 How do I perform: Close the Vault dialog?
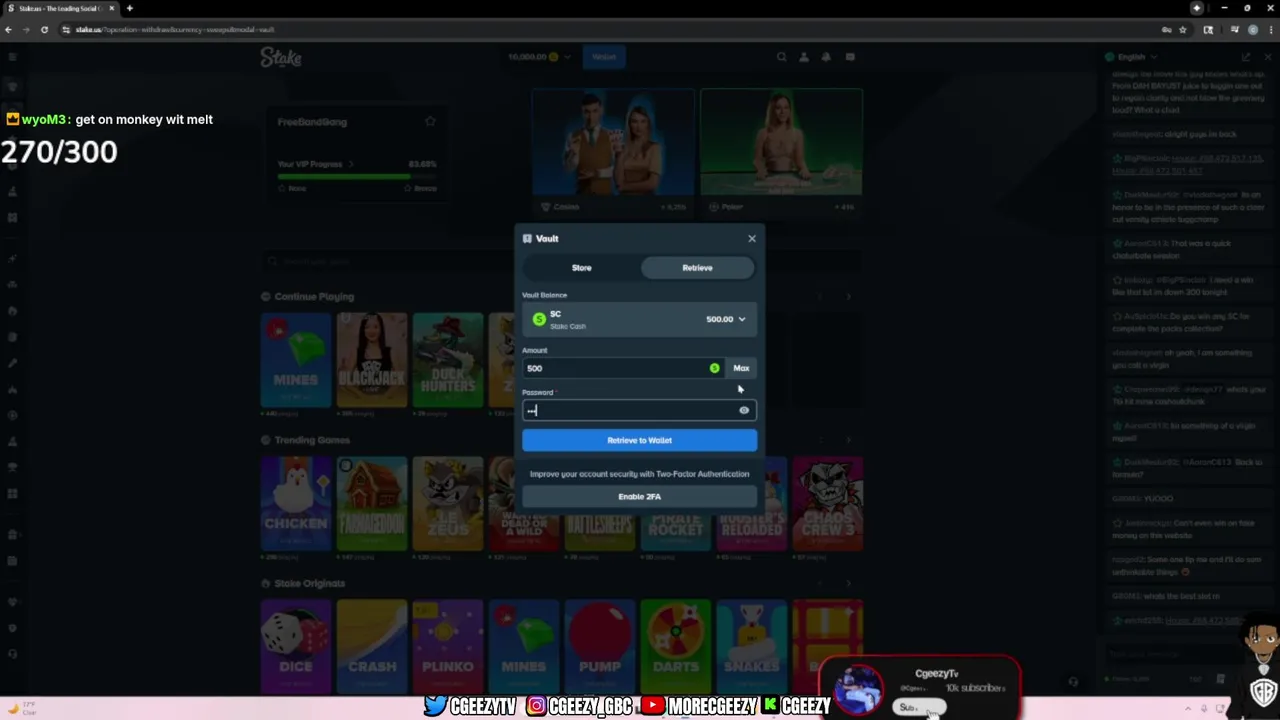click(752, 238)
